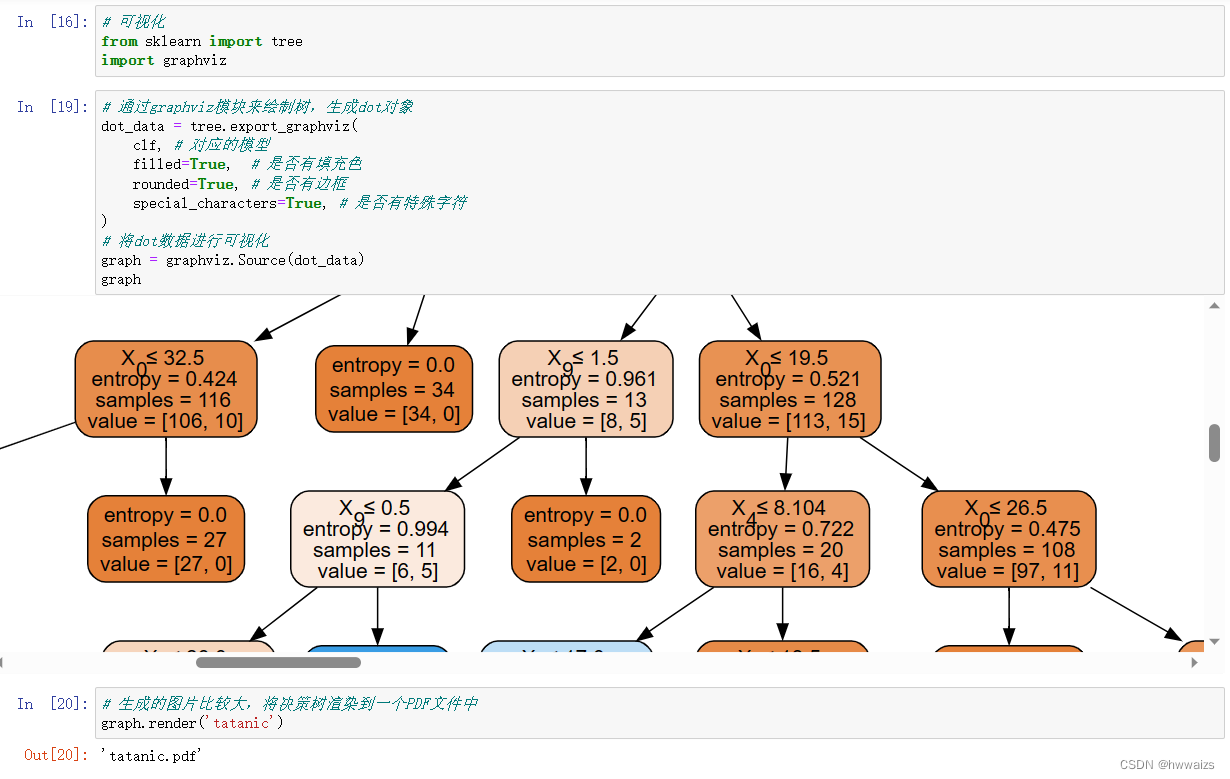Image resolution: width=1230 pixels, height=779 pixels.
Task: Click the In [20] cell prompt
Action: click(x=52, y=704)
